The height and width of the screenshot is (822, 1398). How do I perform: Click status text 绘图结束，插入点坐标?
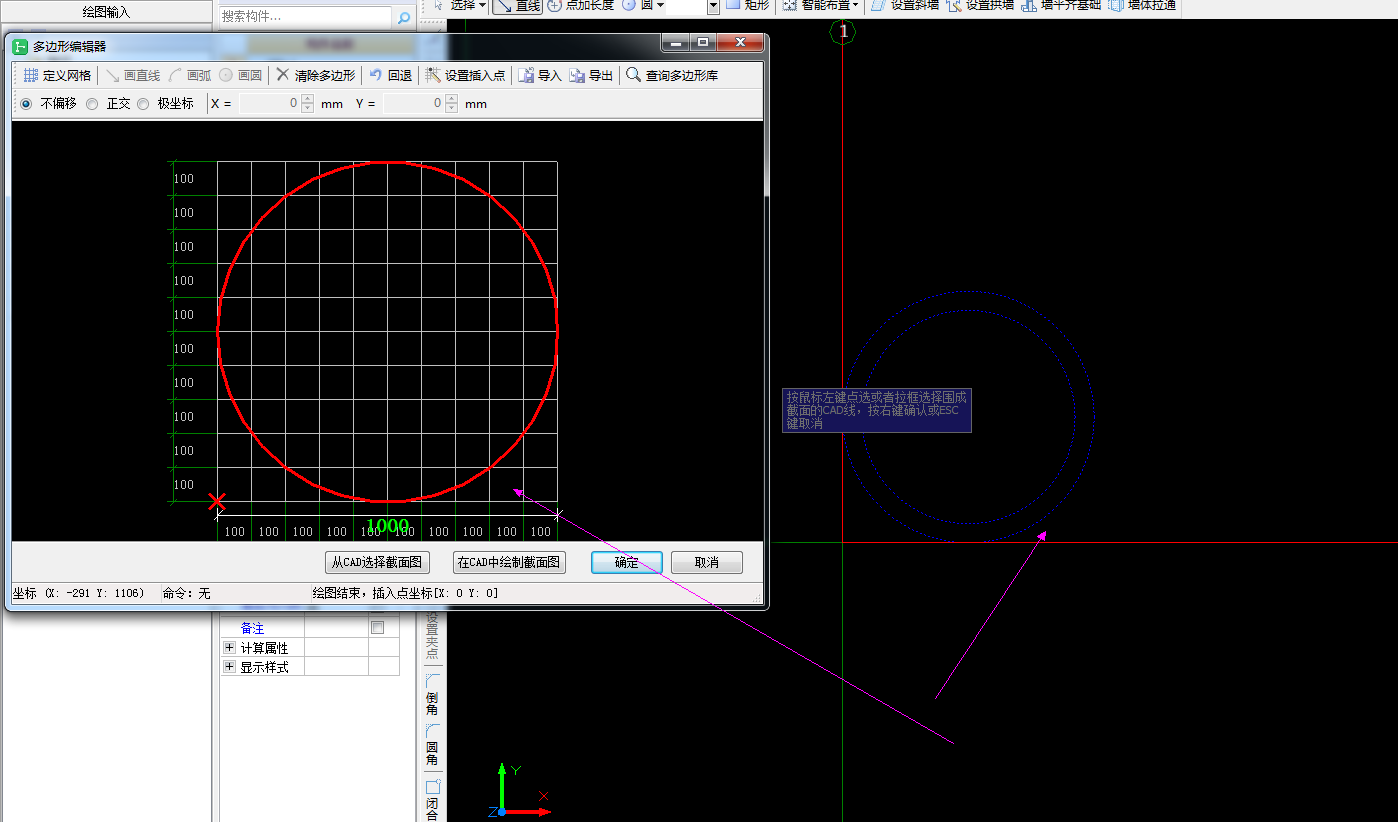coord(405,593)
